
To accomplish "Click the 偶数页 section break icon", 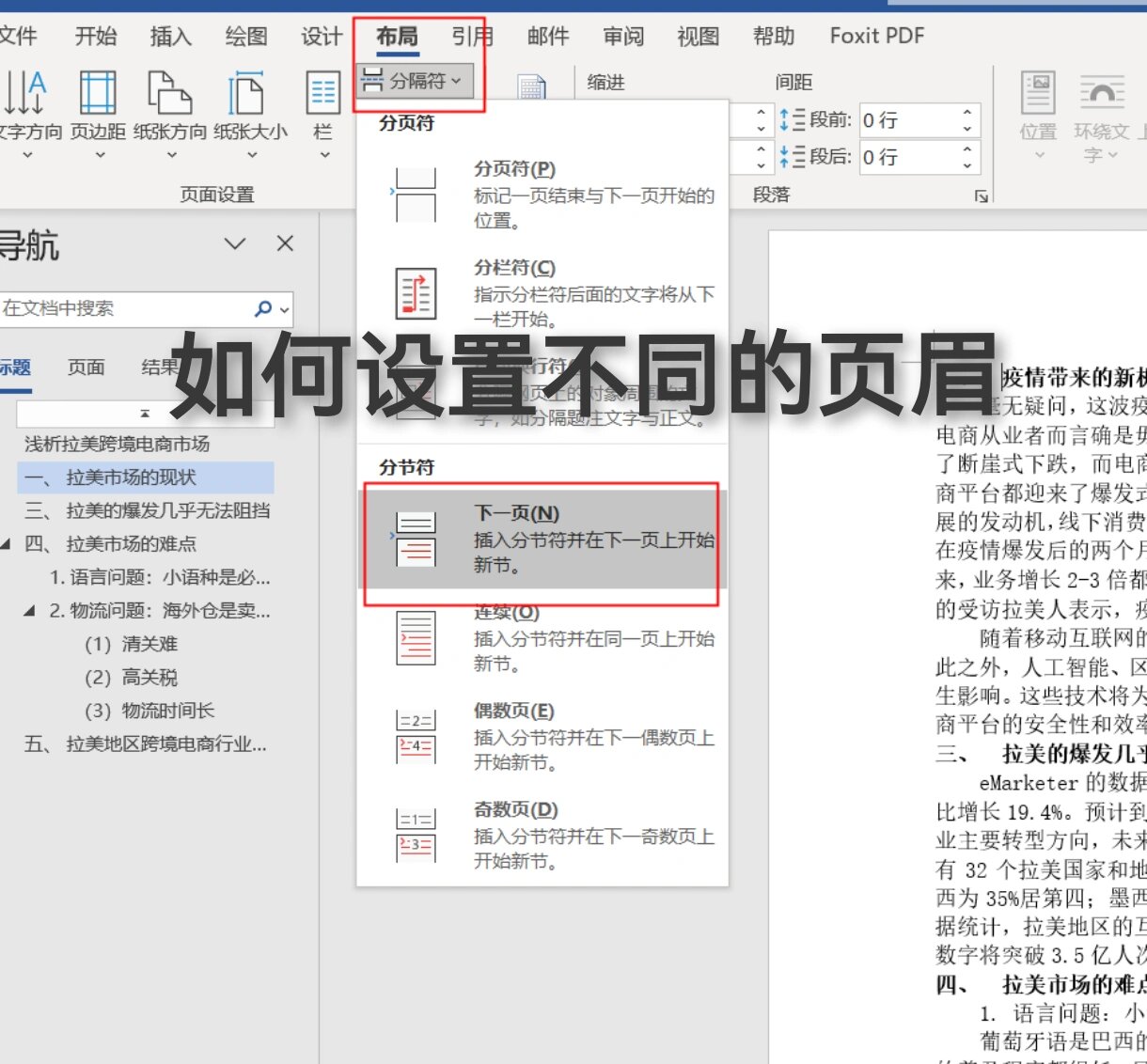I will click(415, 737).
